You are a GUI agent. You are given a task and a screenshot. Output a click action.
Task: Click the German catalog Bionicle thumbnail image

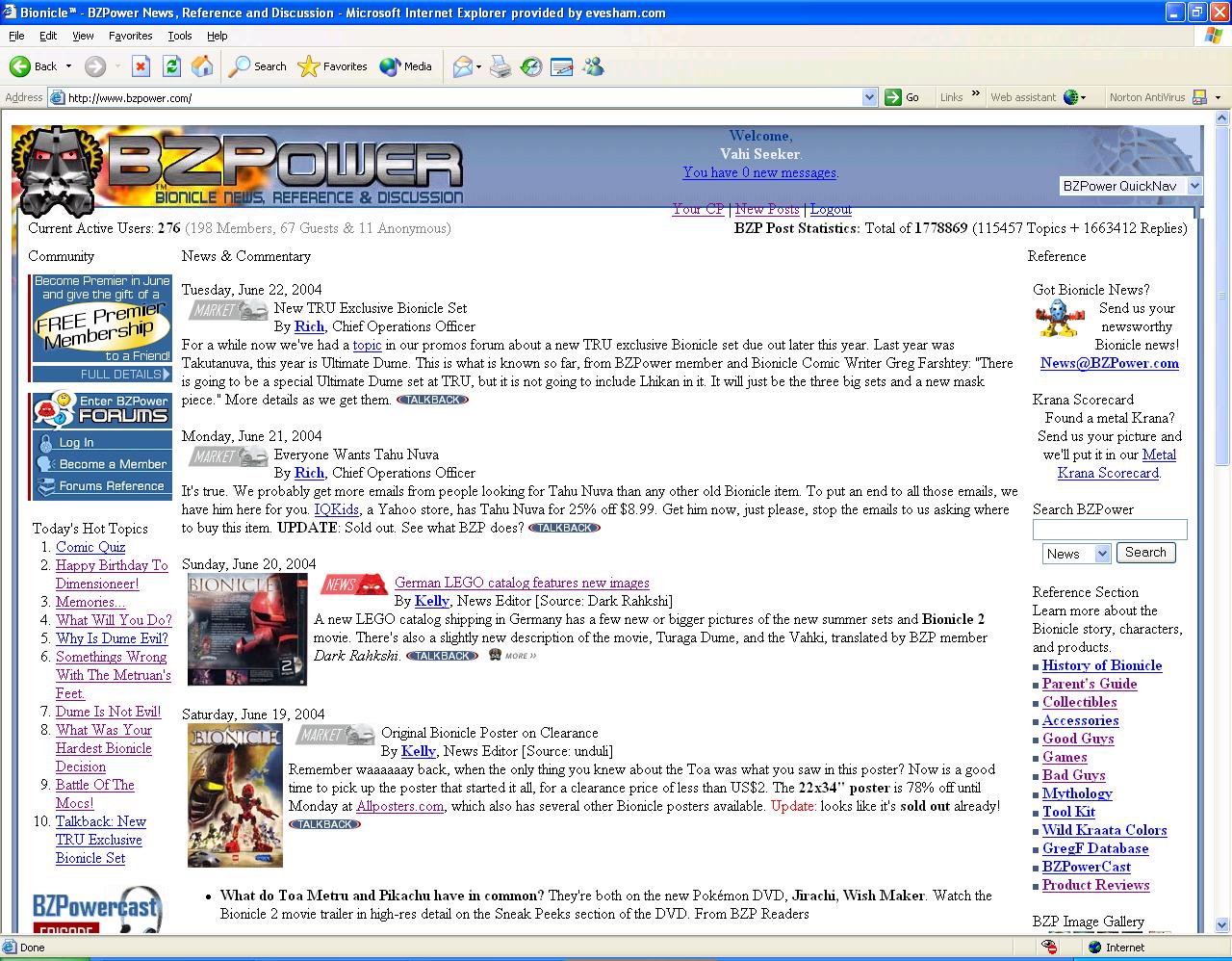click(247, 630)
